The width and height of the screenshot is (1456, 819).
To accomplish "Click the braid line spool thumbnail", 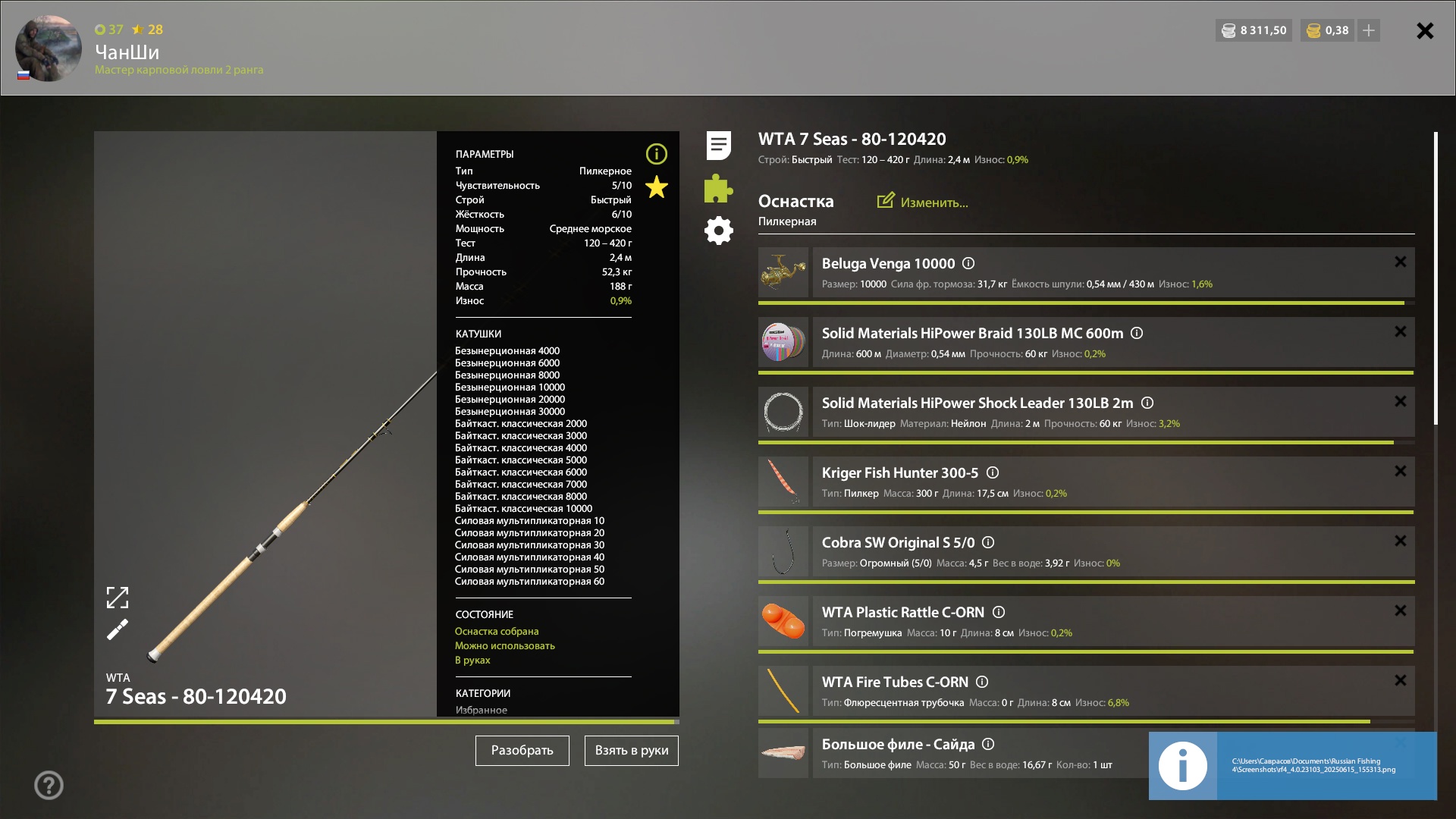I will [x=783, y=342].
